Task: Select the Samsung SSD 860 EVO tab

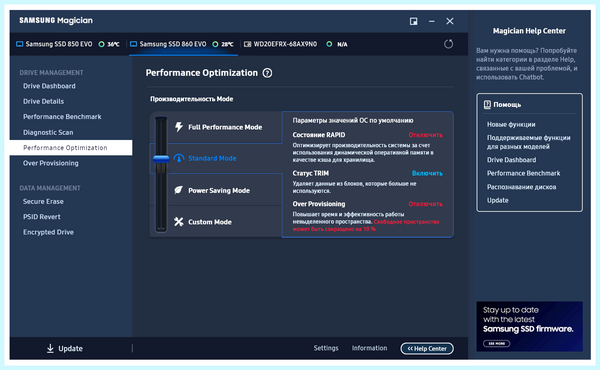Action: point(183,44)
